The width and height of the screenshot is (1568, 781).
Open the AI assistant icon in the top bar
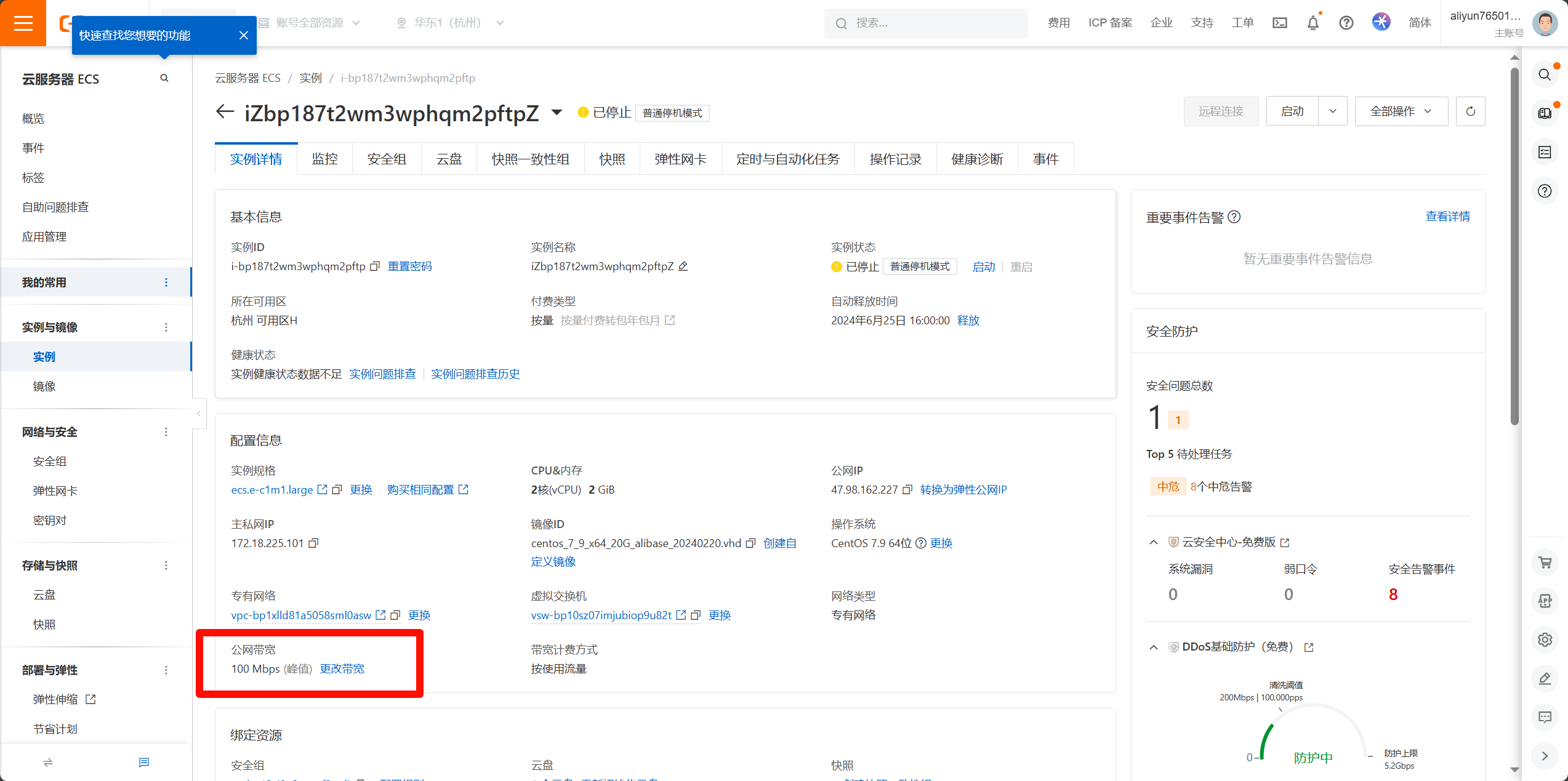(x=1381, y=22)
